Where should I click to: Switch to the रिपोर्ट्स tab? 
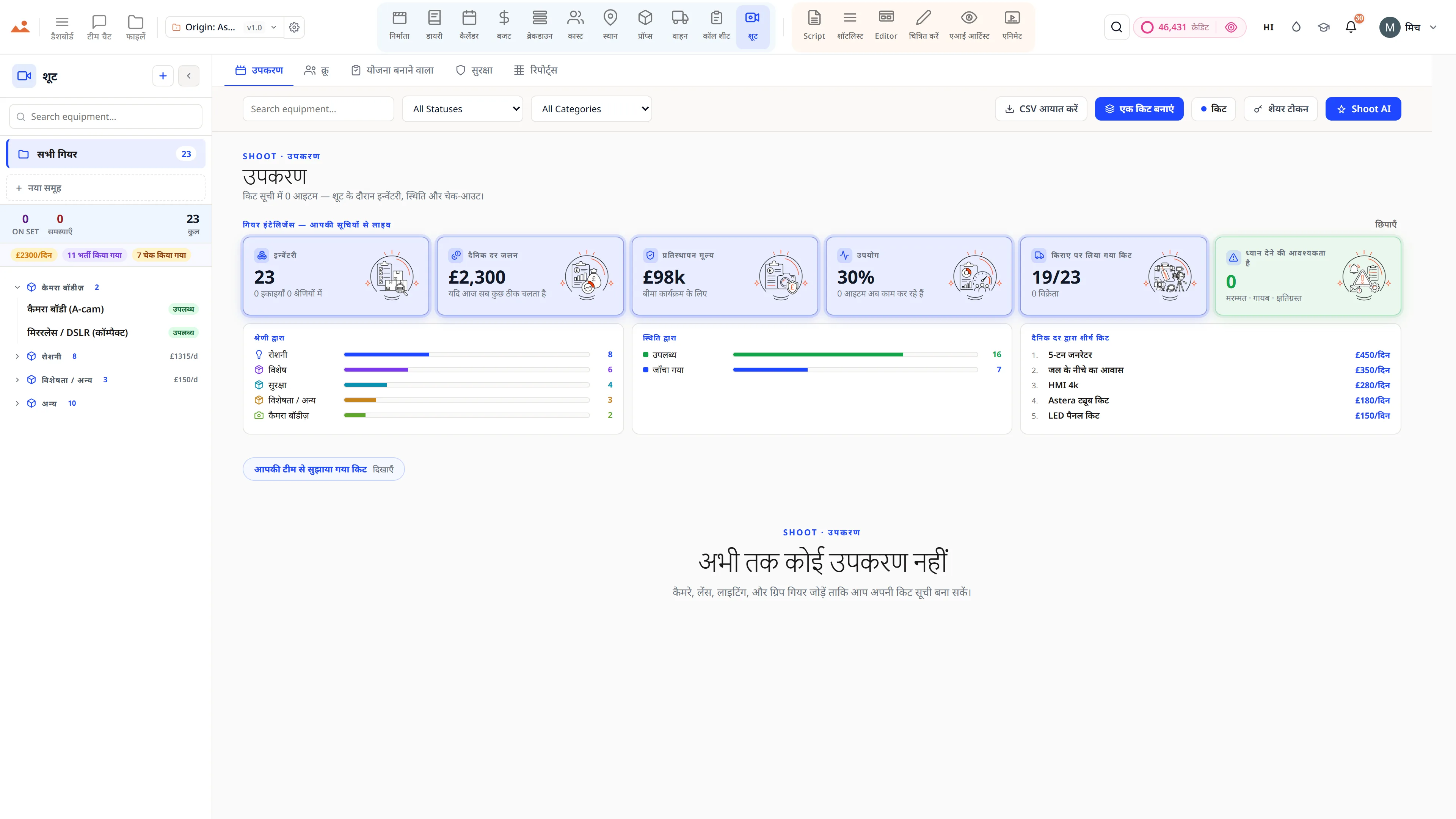[x=535, y=70]
